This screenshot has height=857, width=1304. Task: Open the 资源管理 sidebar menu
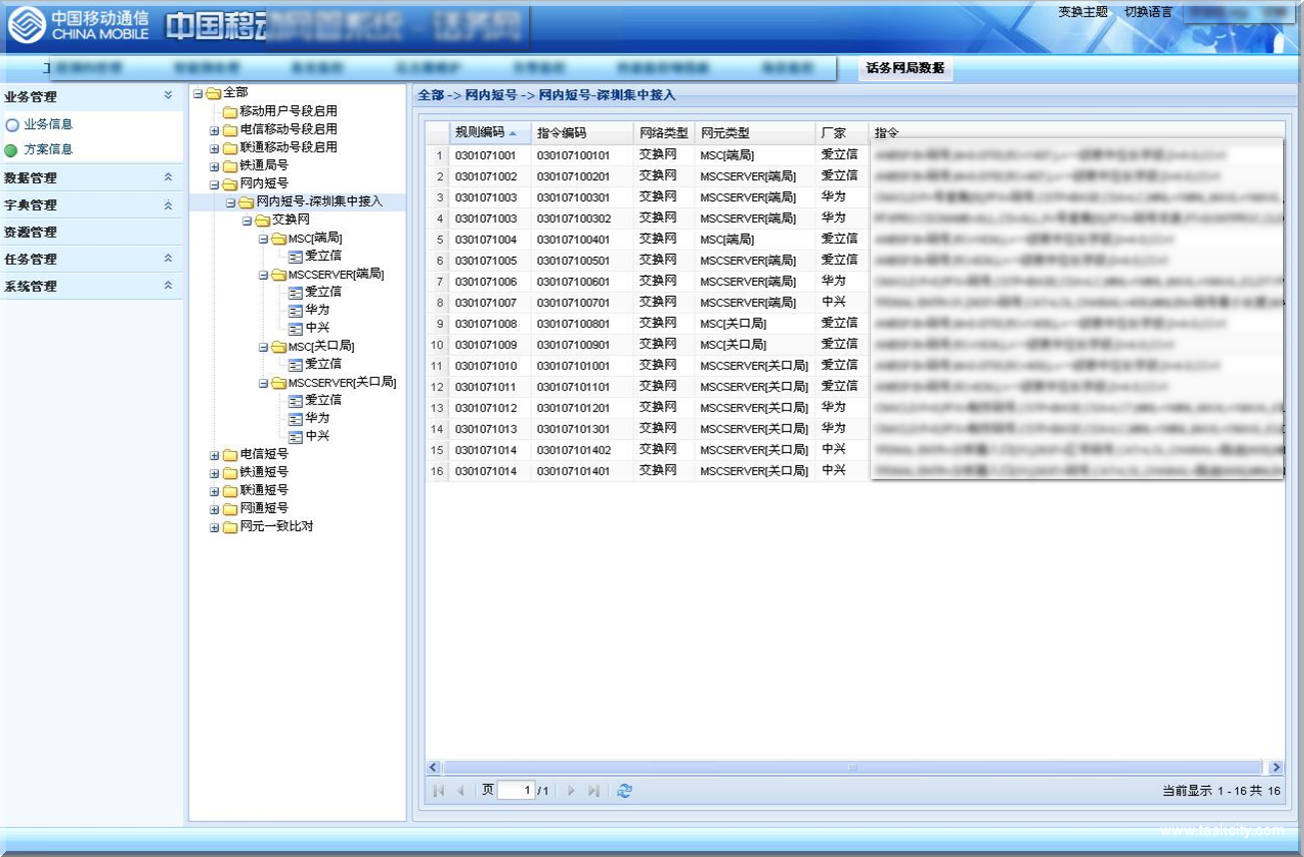[x=31, y=232]
